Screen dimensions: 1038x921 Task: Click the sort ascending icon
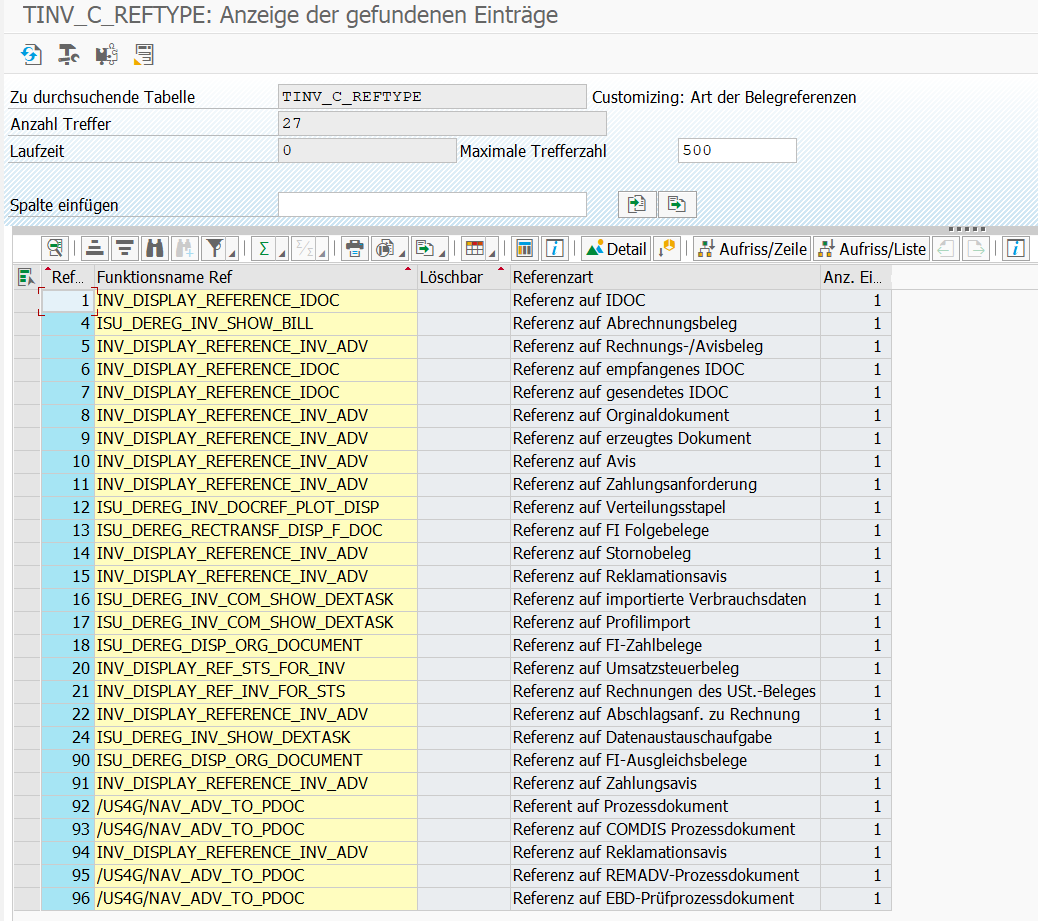click(x=95, y=248)
